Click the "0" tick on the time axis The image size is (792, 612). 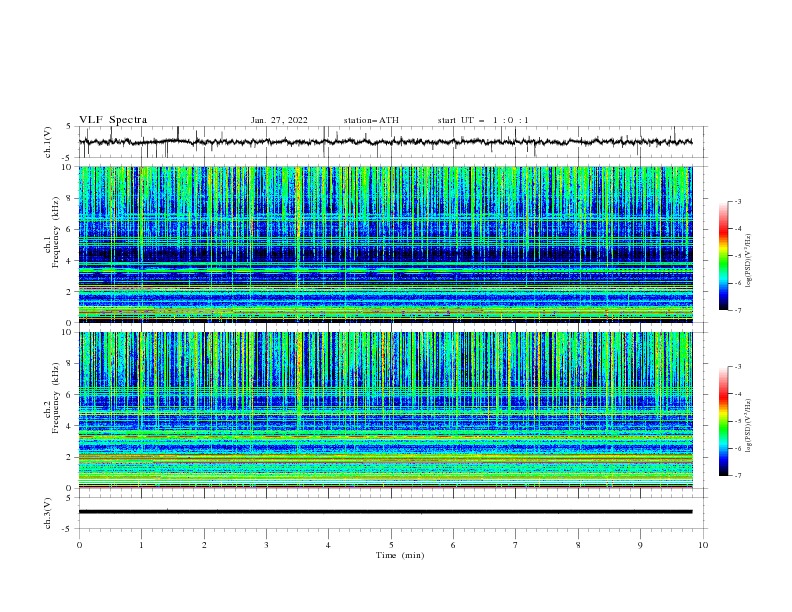tap(79, 545)
